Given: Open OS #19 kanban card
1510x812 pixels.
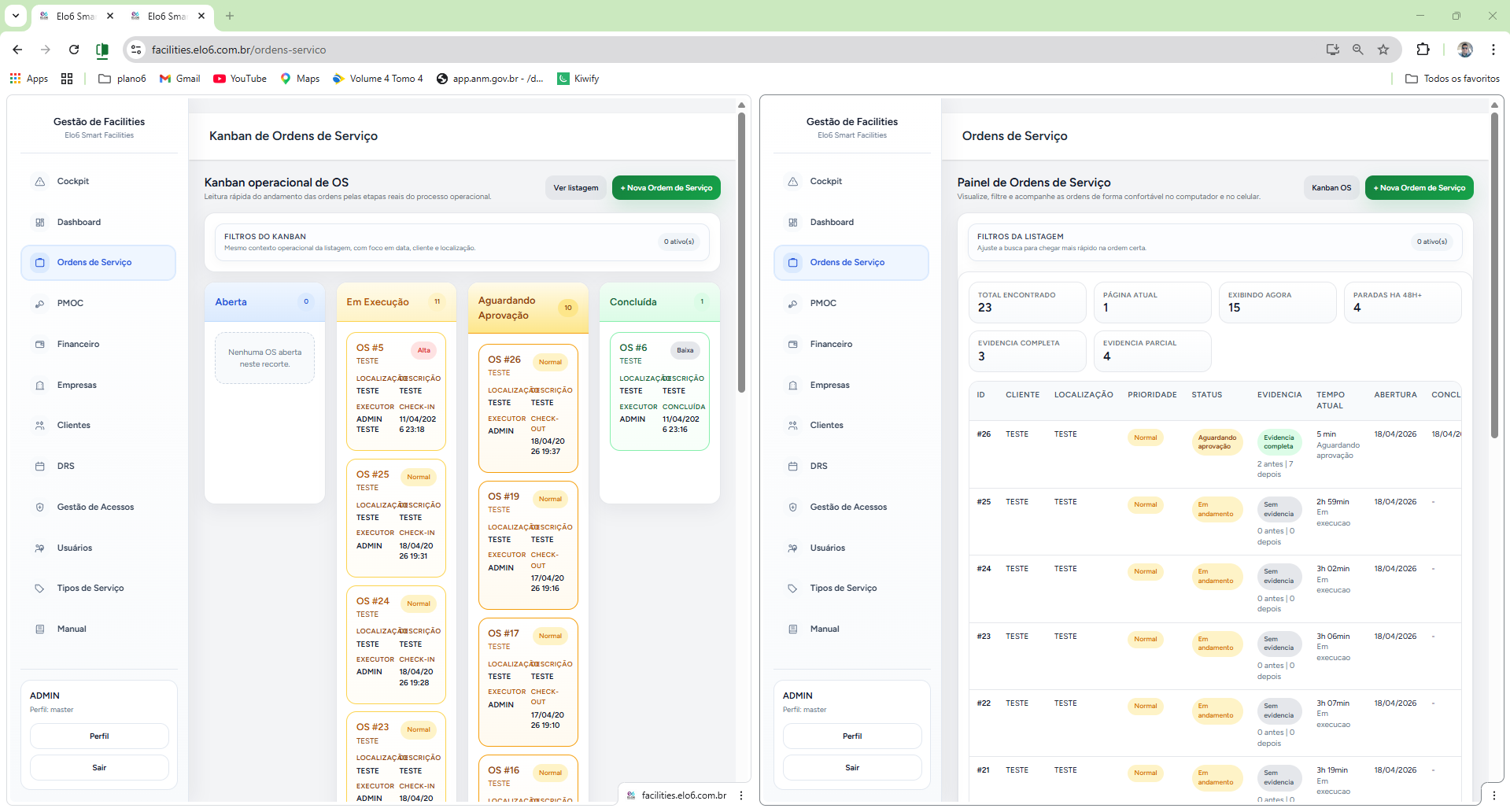Looking at the screenshot, I should [x=528, y=545].
